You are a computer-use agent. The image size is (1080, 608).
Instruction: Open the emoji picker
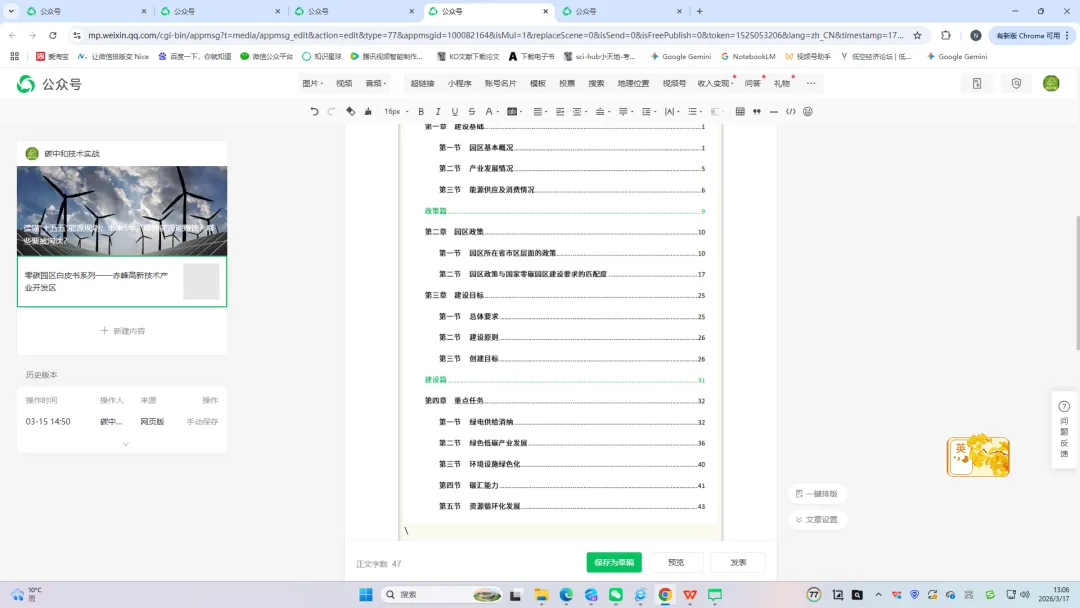click(808, 112)
